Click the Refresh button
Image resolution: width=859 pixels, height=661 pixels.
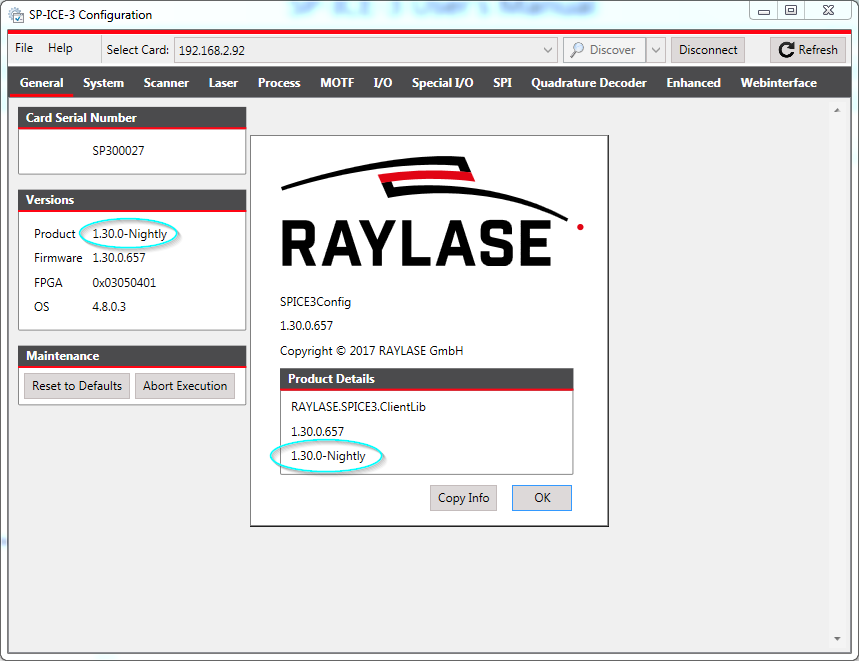coord(808,50)
